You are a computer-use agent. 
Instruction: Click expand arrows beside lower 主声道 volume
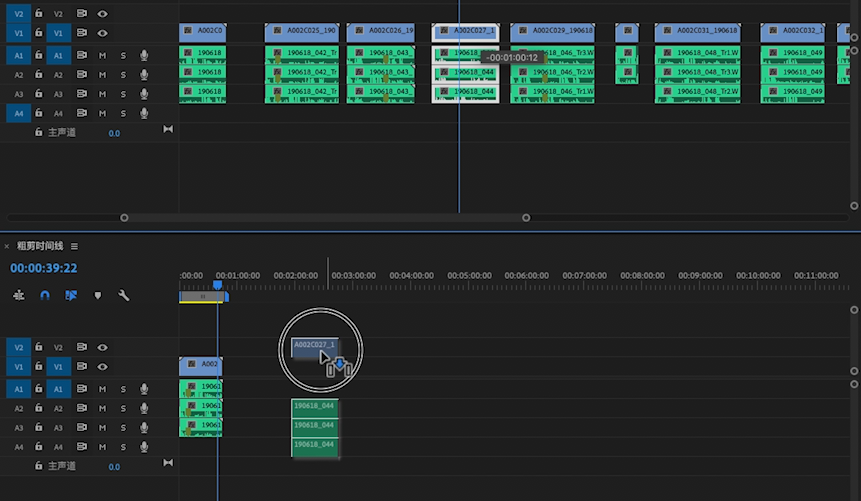pyautogui.click(x=167, y=464)
